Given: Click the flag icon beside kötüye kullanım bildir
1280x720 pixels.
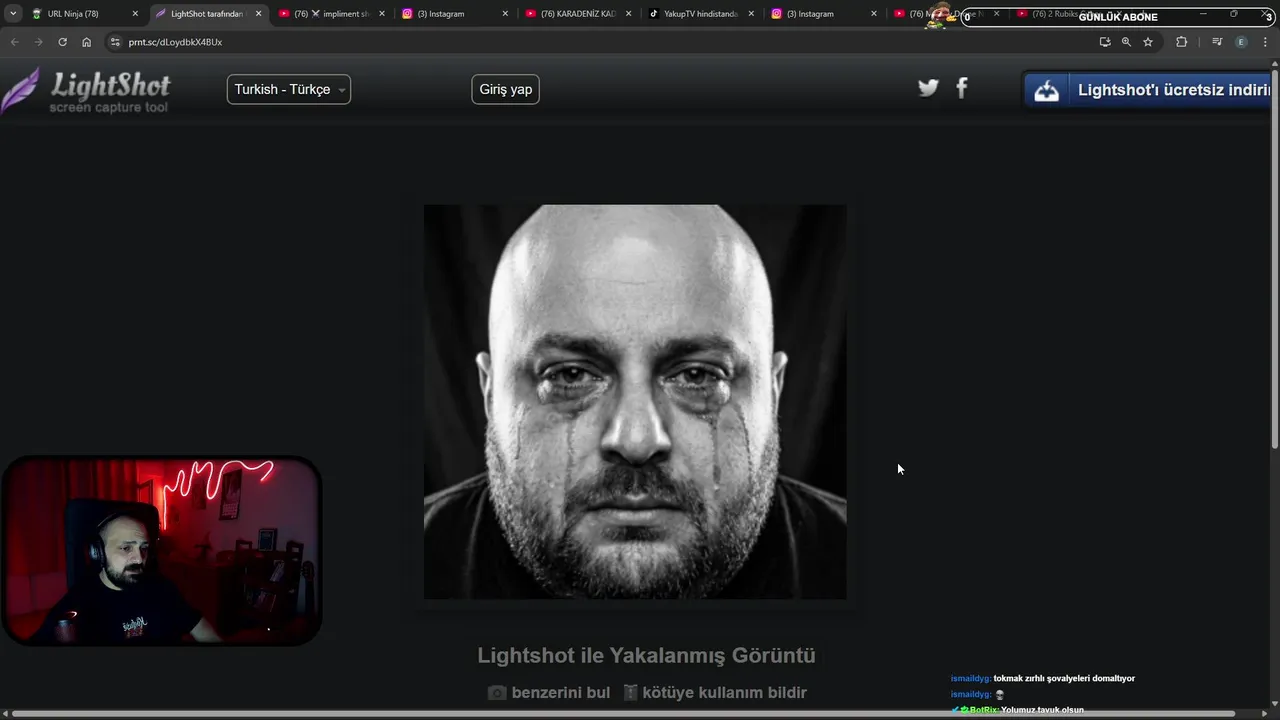Looking at the screenshot, I should click(630, 692).
